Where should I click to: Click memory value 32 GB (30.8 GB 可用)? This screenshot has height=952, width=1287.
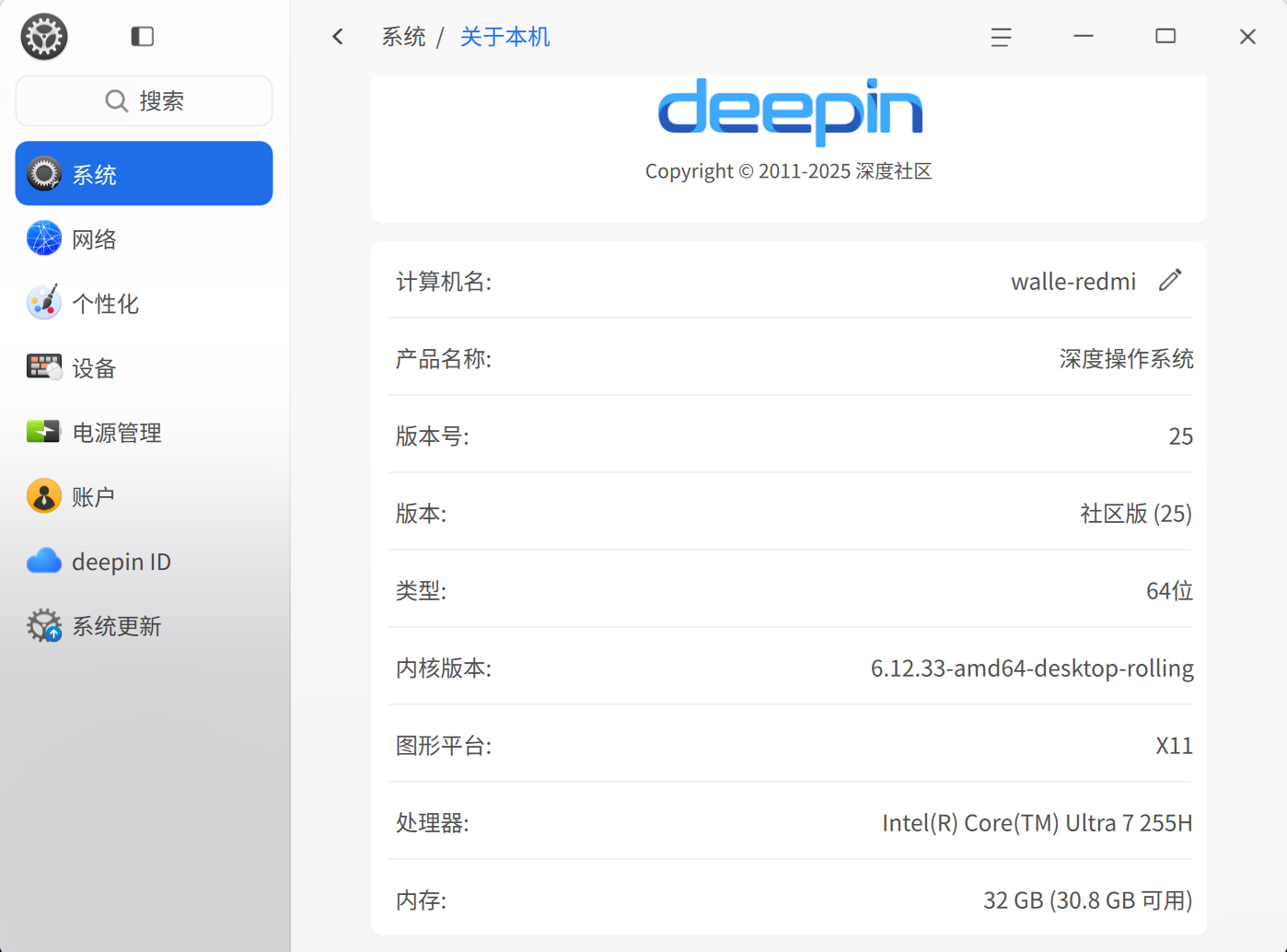point(1088,900)
